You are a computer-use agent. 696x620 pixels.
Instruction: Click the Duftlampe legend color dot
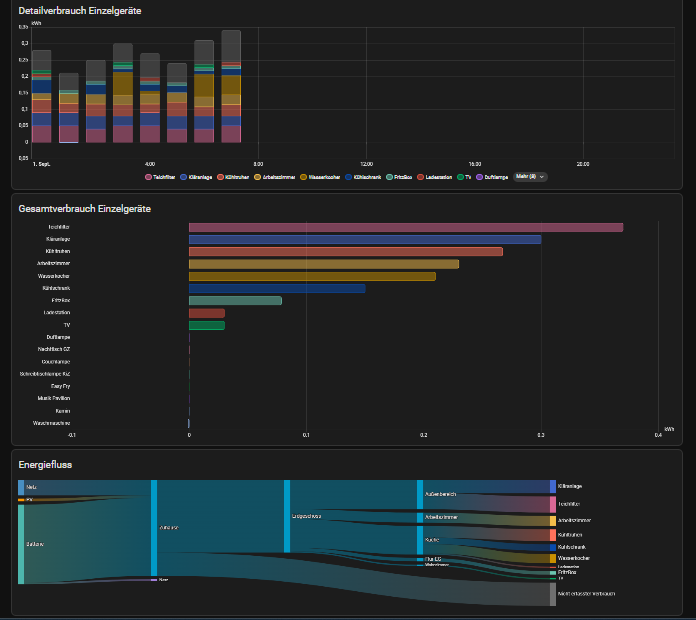point(479,176)
